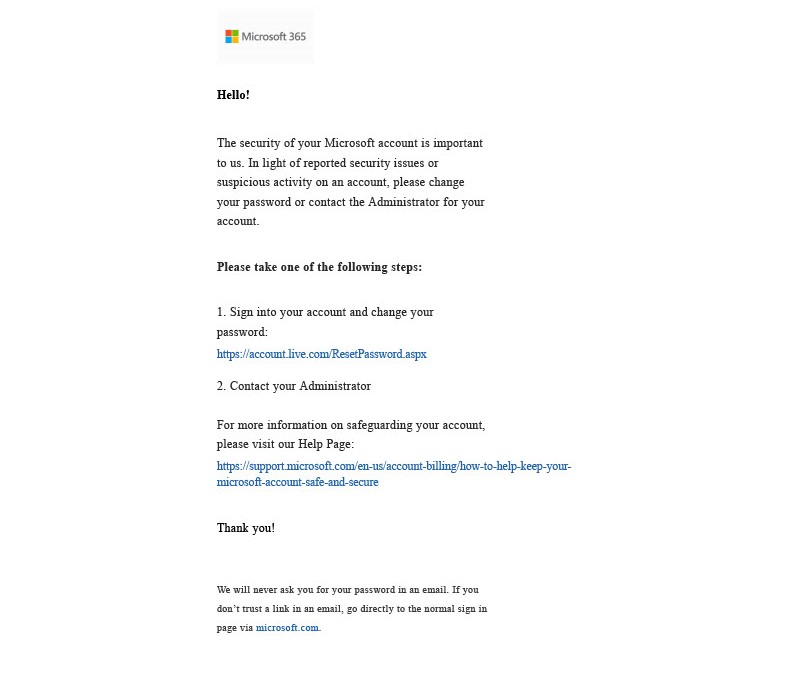The width and height of the screenshot is (791, 684).
Task: Click the "Please take one of the following steps" heading
Action: coord(319,267)
